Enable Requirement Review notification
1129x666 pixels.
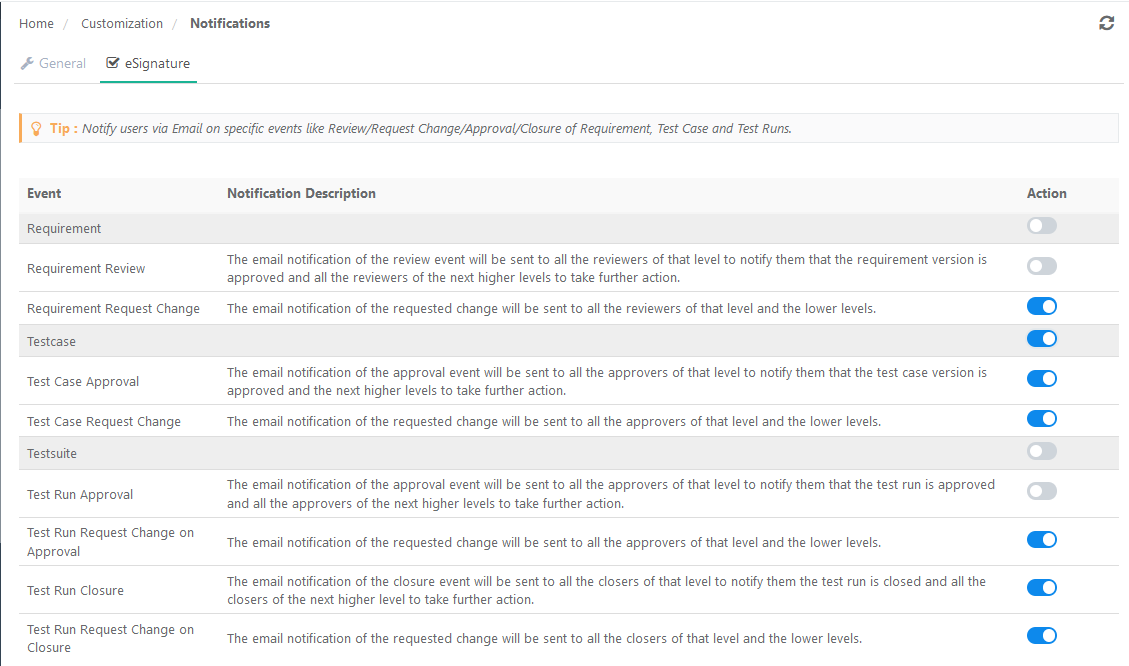(1041, 266)
